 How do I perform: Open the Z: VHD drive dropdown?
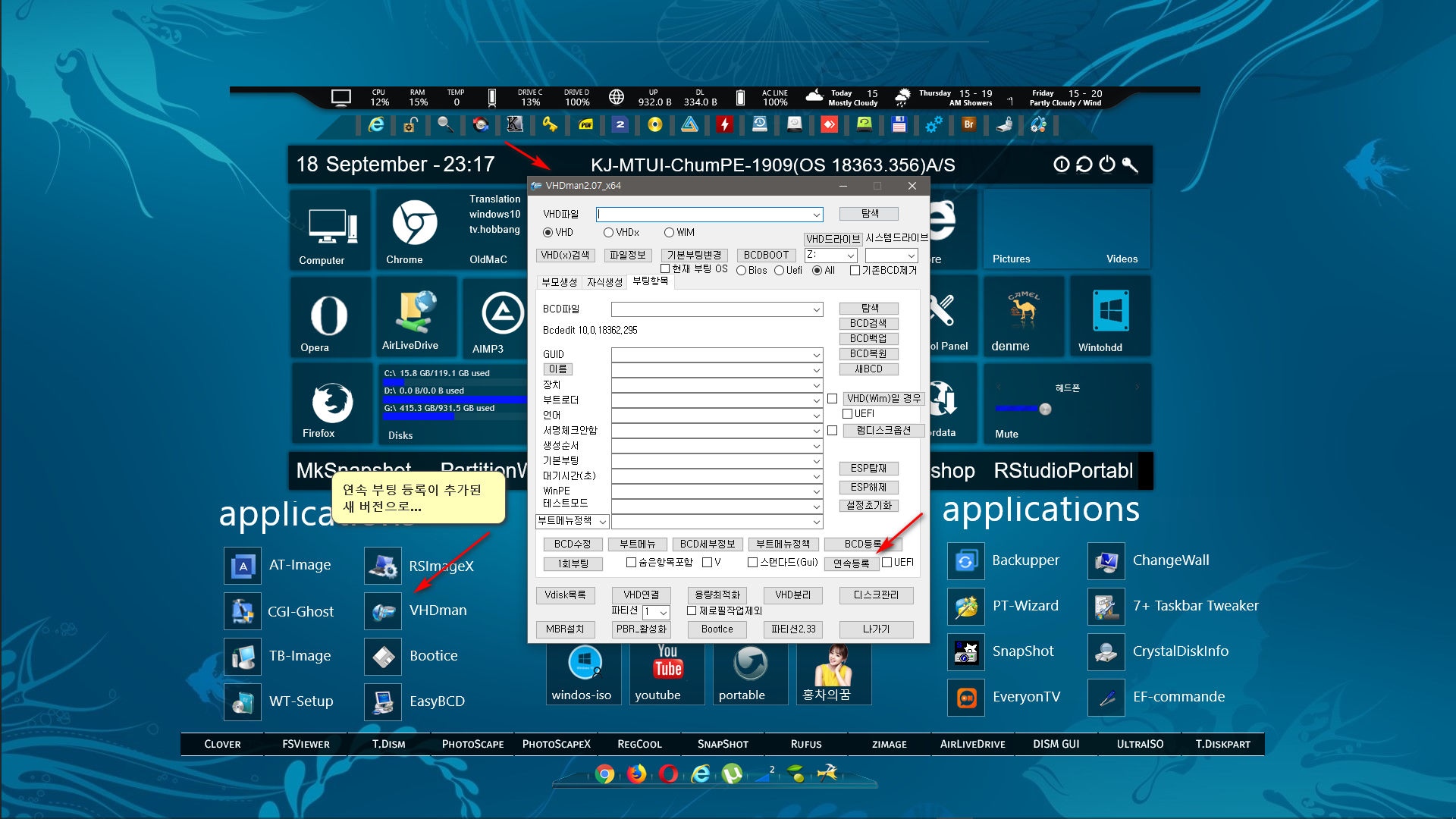(x=851, y=256)
